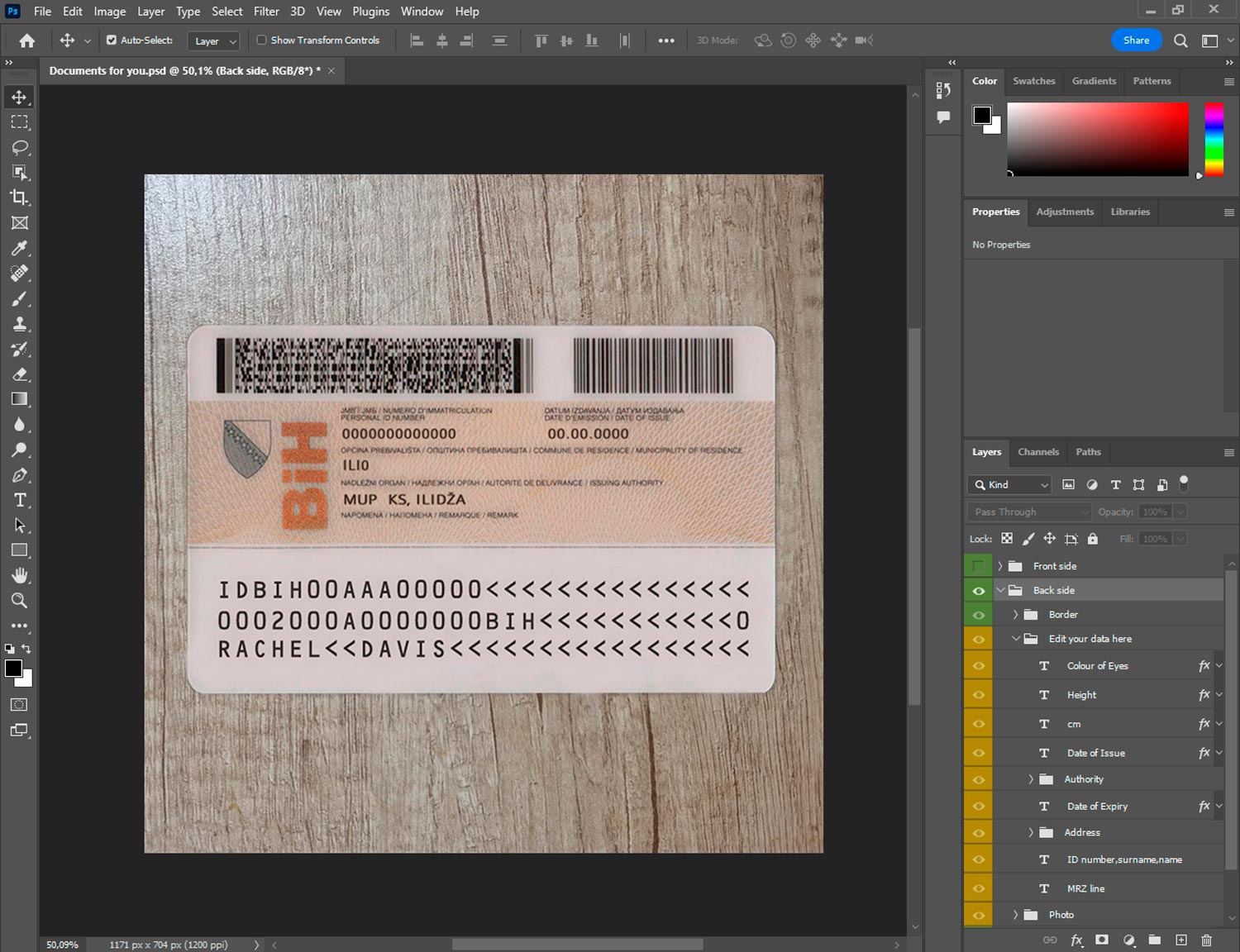Open the Swatches panel tab
1240x952 pixels.
coord(1033,81)
